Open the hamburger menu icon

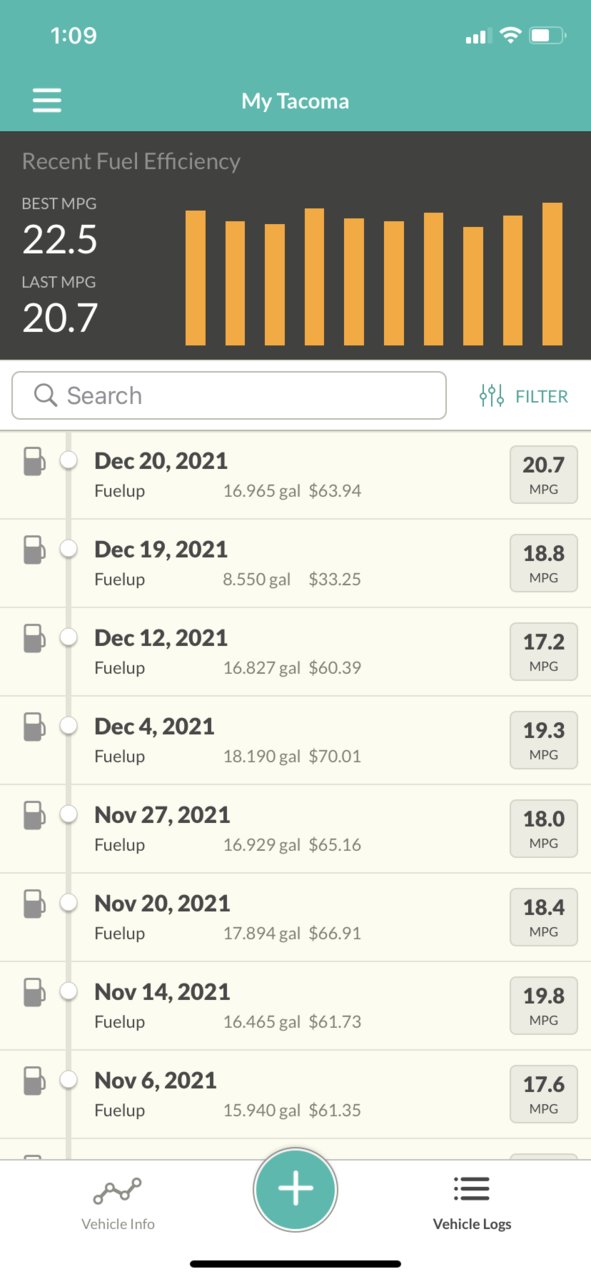pyautogui.click(x=47, y=100)
